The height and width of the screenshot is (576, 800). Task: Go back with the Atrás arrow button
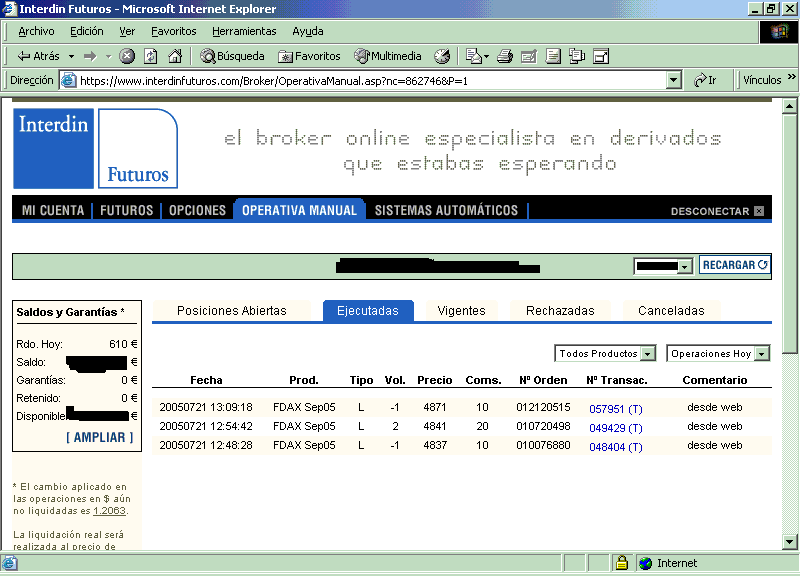pos(38,56)
